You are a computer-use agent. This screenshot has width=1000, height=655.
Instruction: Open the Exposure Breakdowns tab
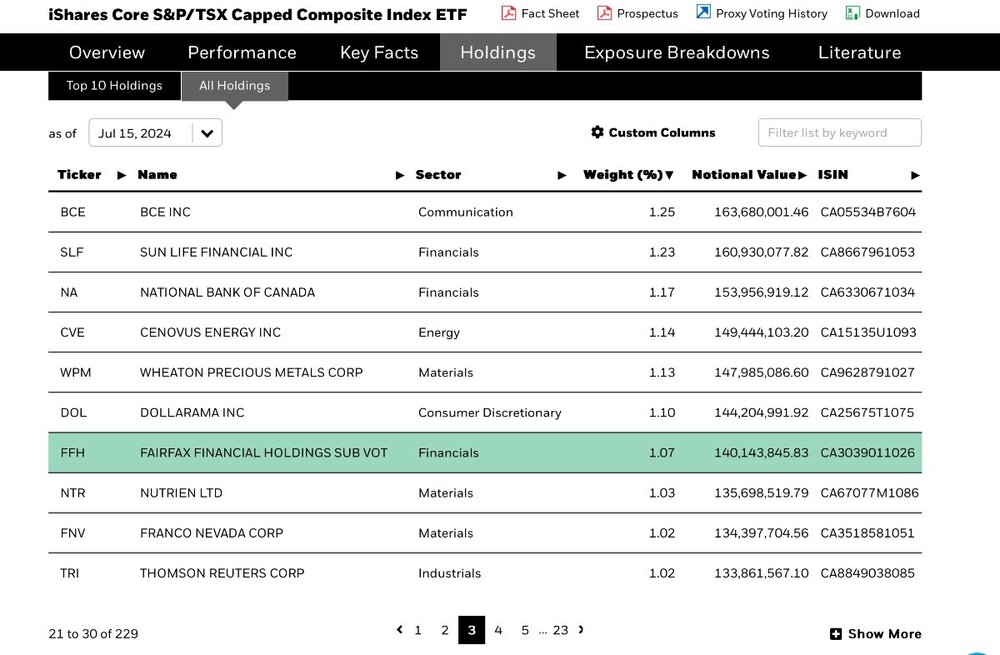677,52
